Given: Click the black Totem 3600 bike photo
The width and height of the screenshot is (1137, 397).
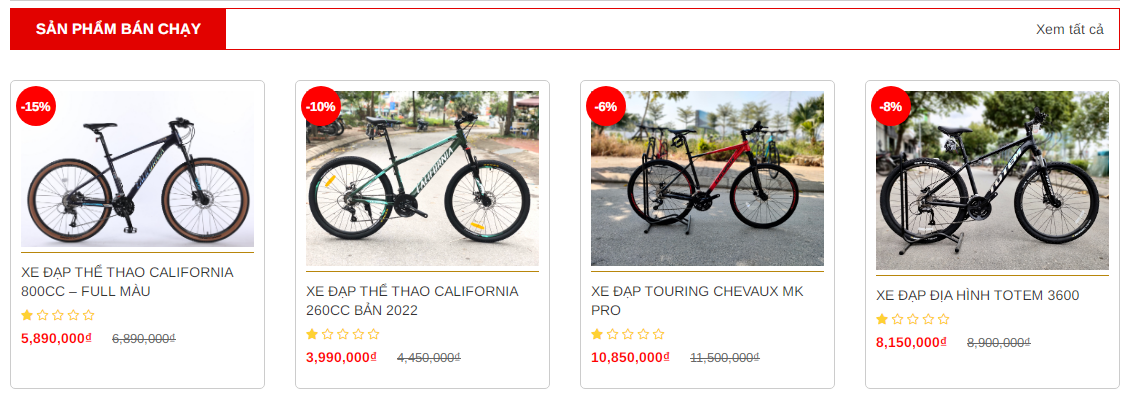Looking at the screenshot, I should 992,181.
